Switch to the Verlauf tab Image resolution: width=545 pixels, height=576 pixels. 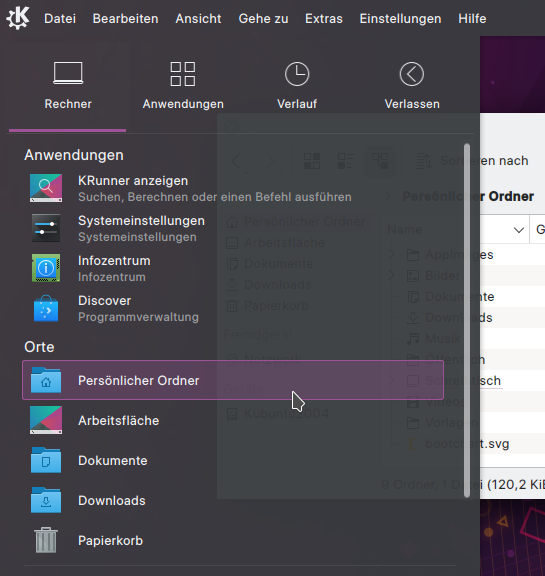(297, 86)
